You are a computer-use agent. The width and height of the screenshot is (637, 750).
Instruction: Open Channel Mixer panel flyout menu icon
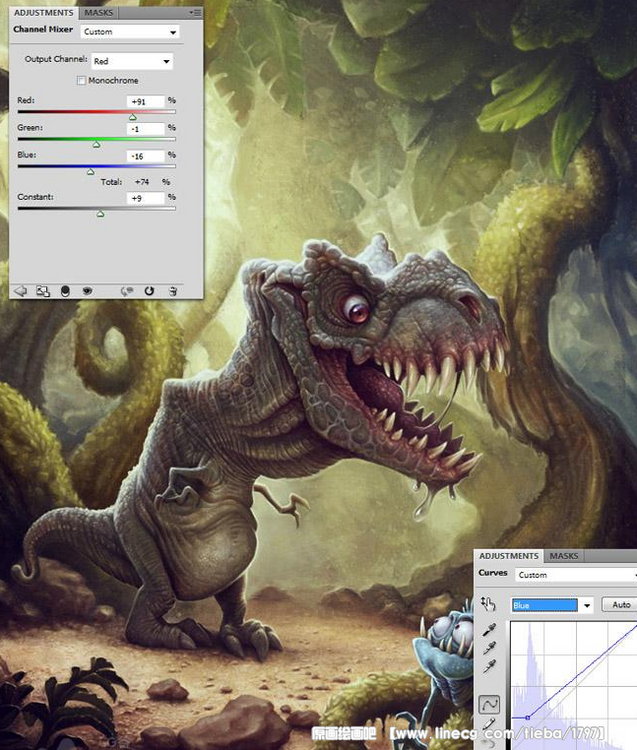coord(195,13)
